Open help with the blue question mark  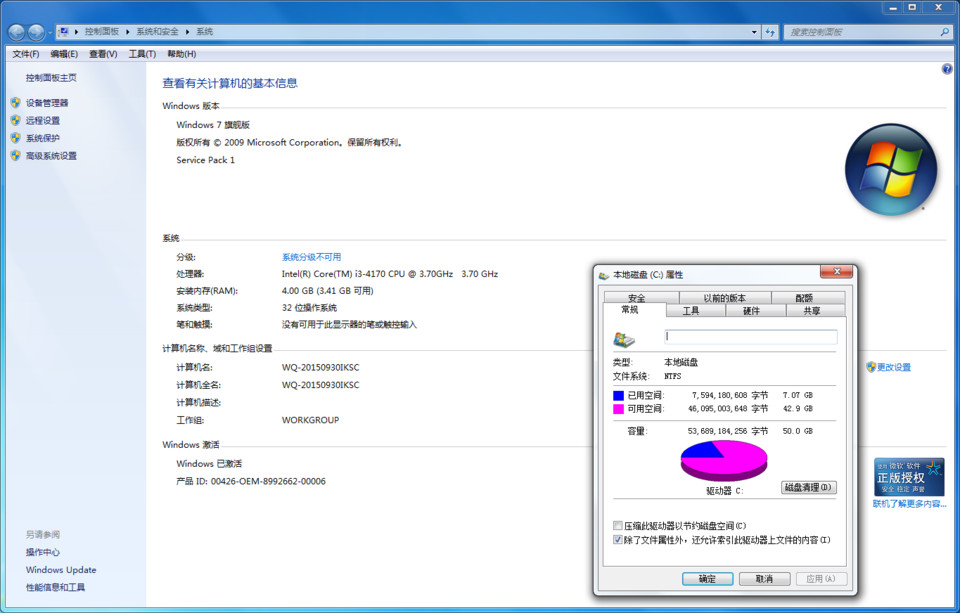point(947,69)
